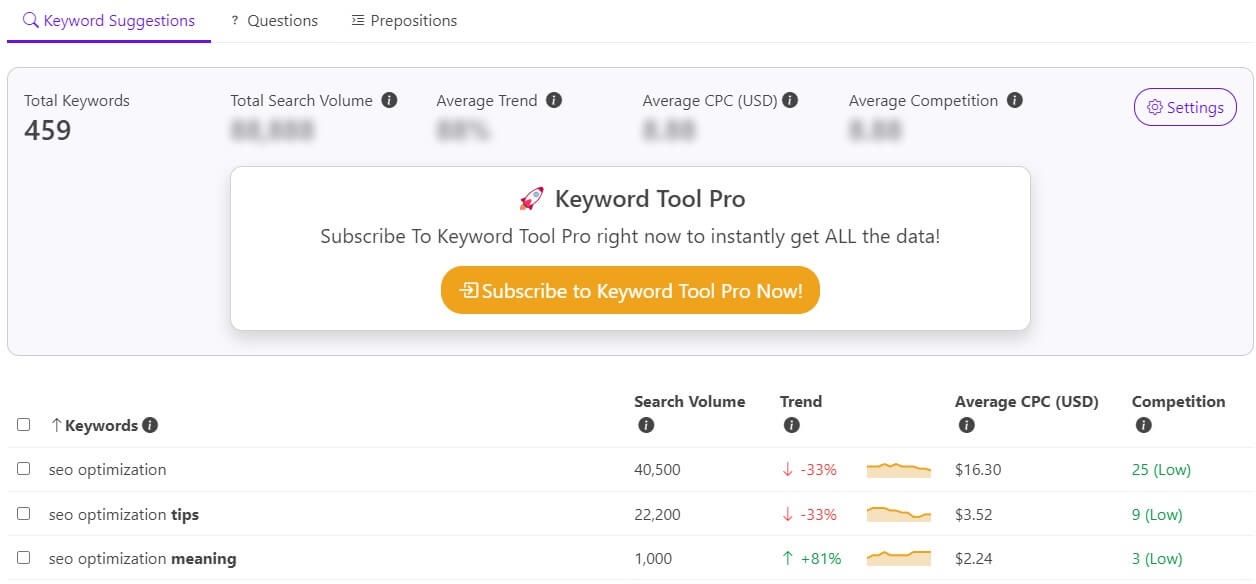
Task: Click the Total Keywords count 459
Action: pyautogui.click(x=48, y=130)
